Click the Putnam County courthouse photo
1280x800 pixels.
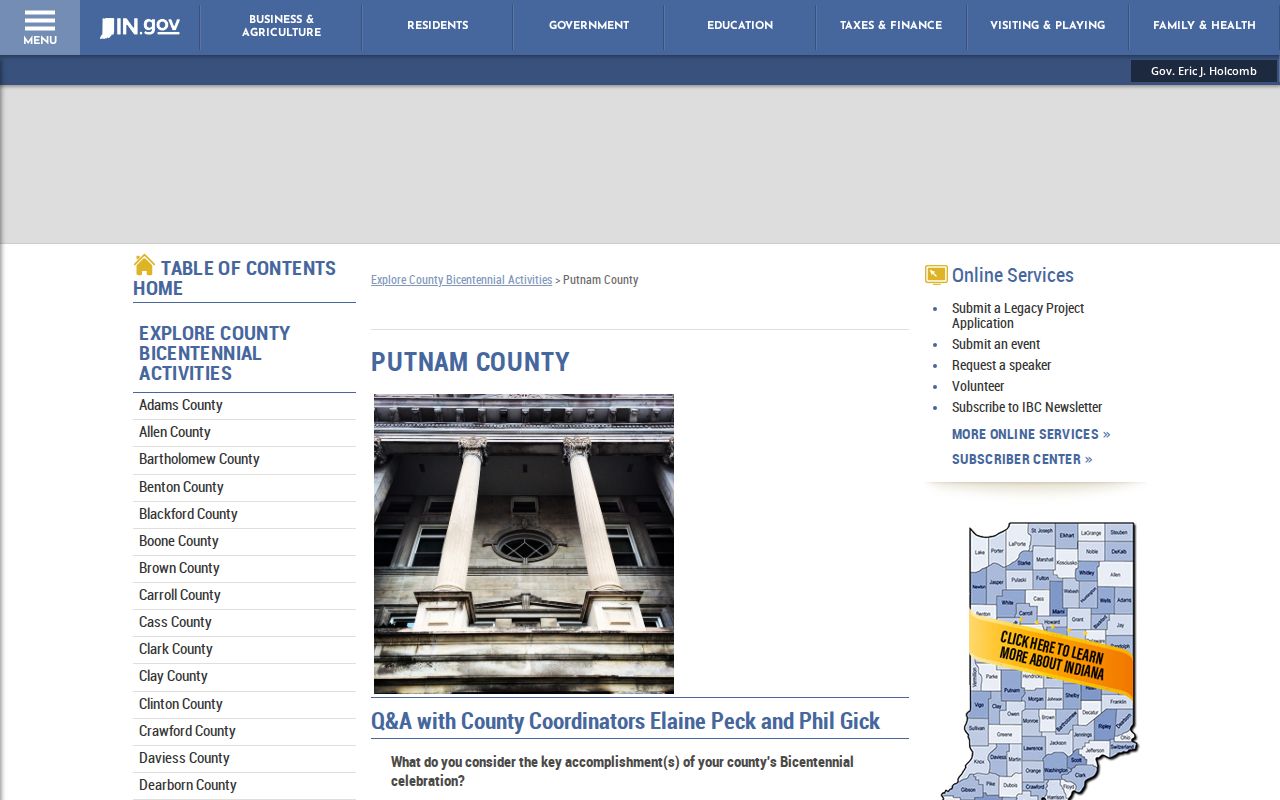[x=524, y=544]
